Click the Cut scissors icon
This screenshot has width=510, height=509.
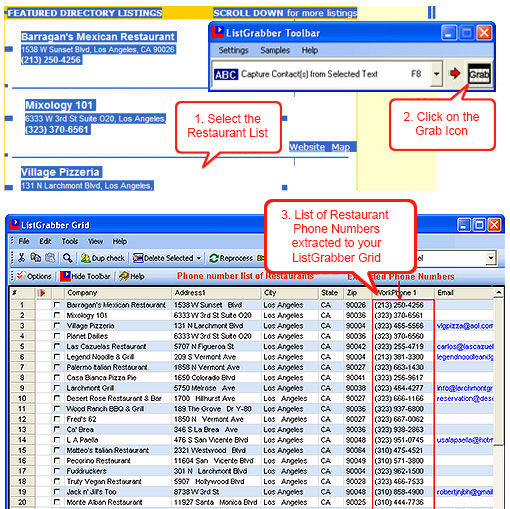pyautogui.click(x=21, y=258)
